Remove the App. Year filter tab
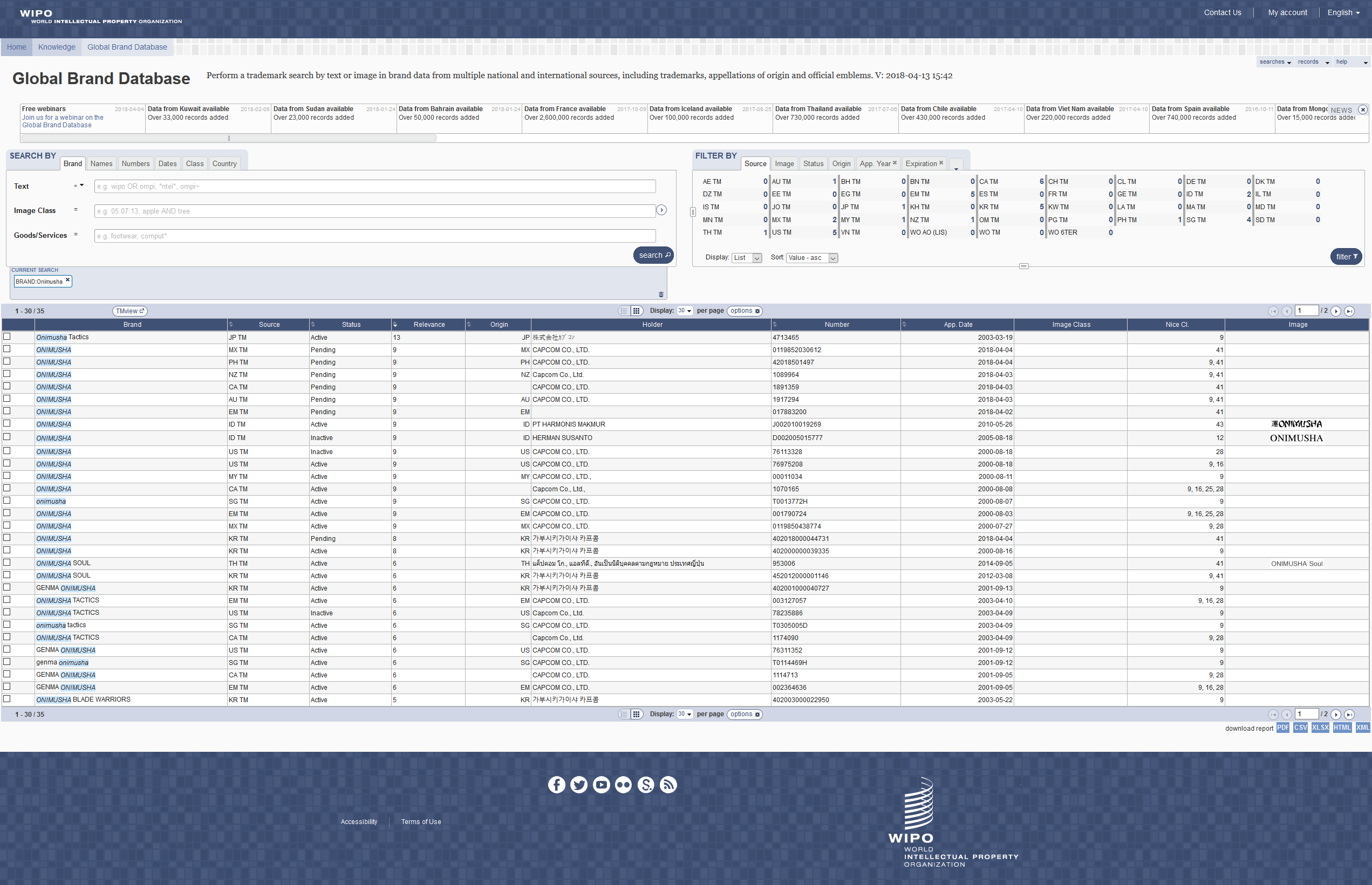 (x=895, y=163)
